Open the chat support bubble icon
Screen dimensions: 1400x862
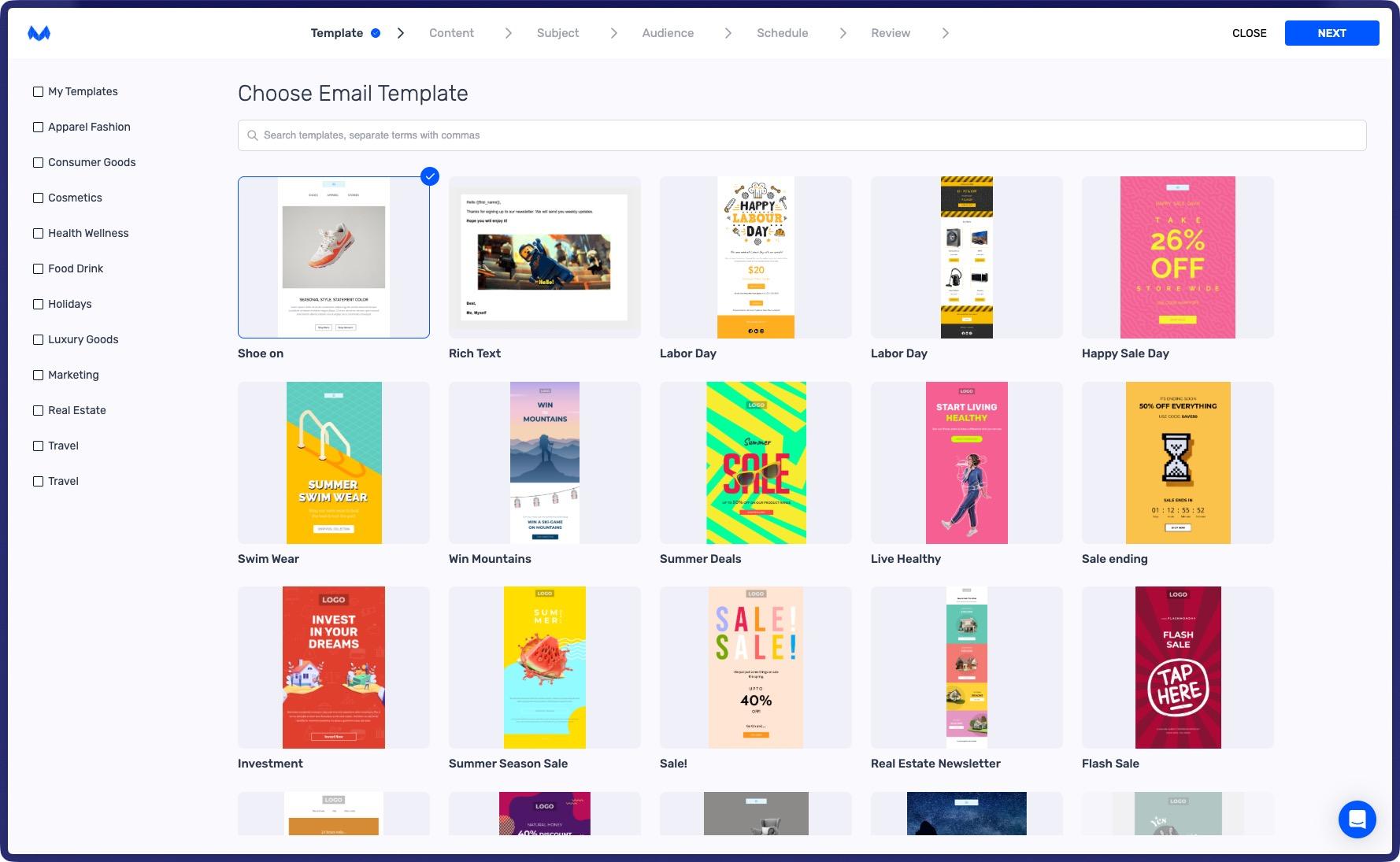[1357, 819]
